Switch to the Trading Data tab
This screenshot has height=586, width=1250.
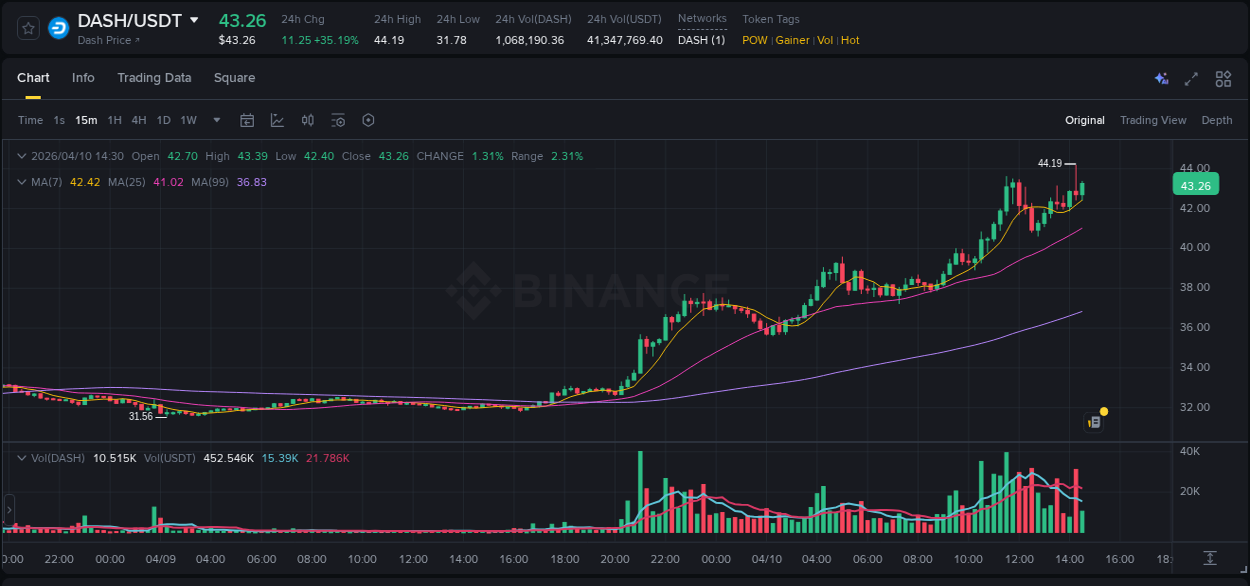click(x=154, y=78)
